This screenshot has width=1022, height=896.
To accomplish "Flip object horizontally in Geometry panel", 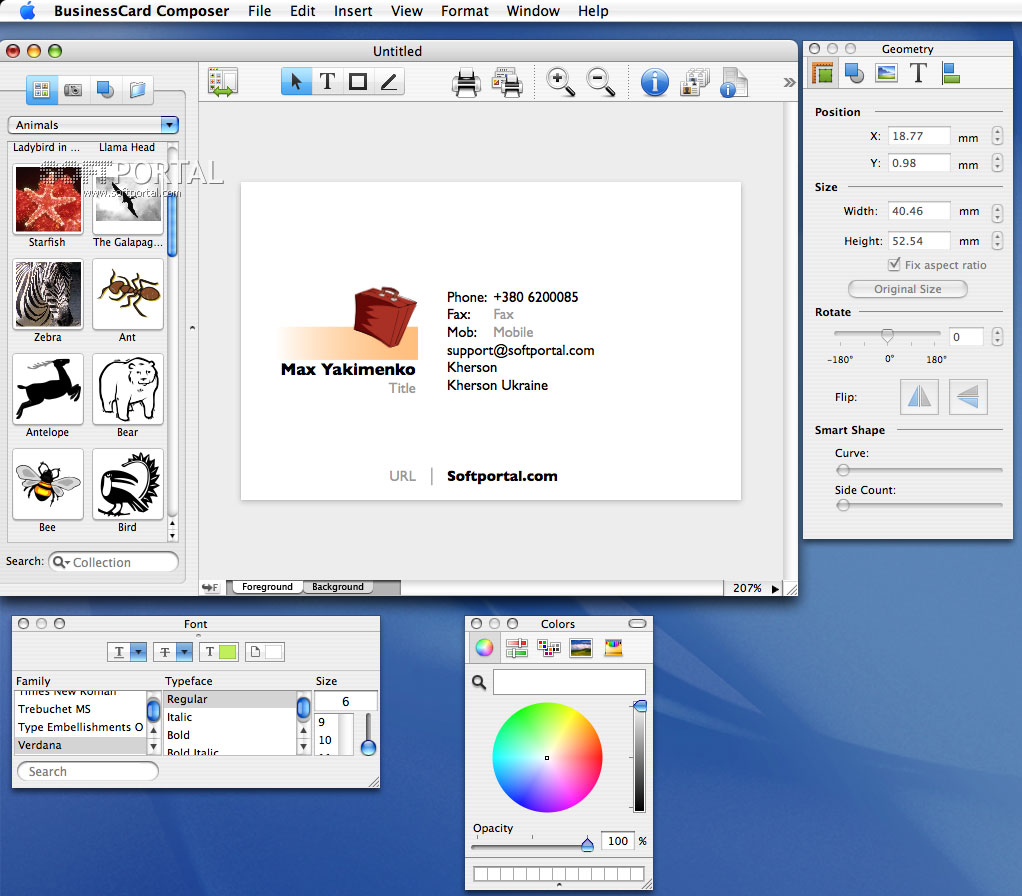I will pyautogui.click(x=918, y=397).
